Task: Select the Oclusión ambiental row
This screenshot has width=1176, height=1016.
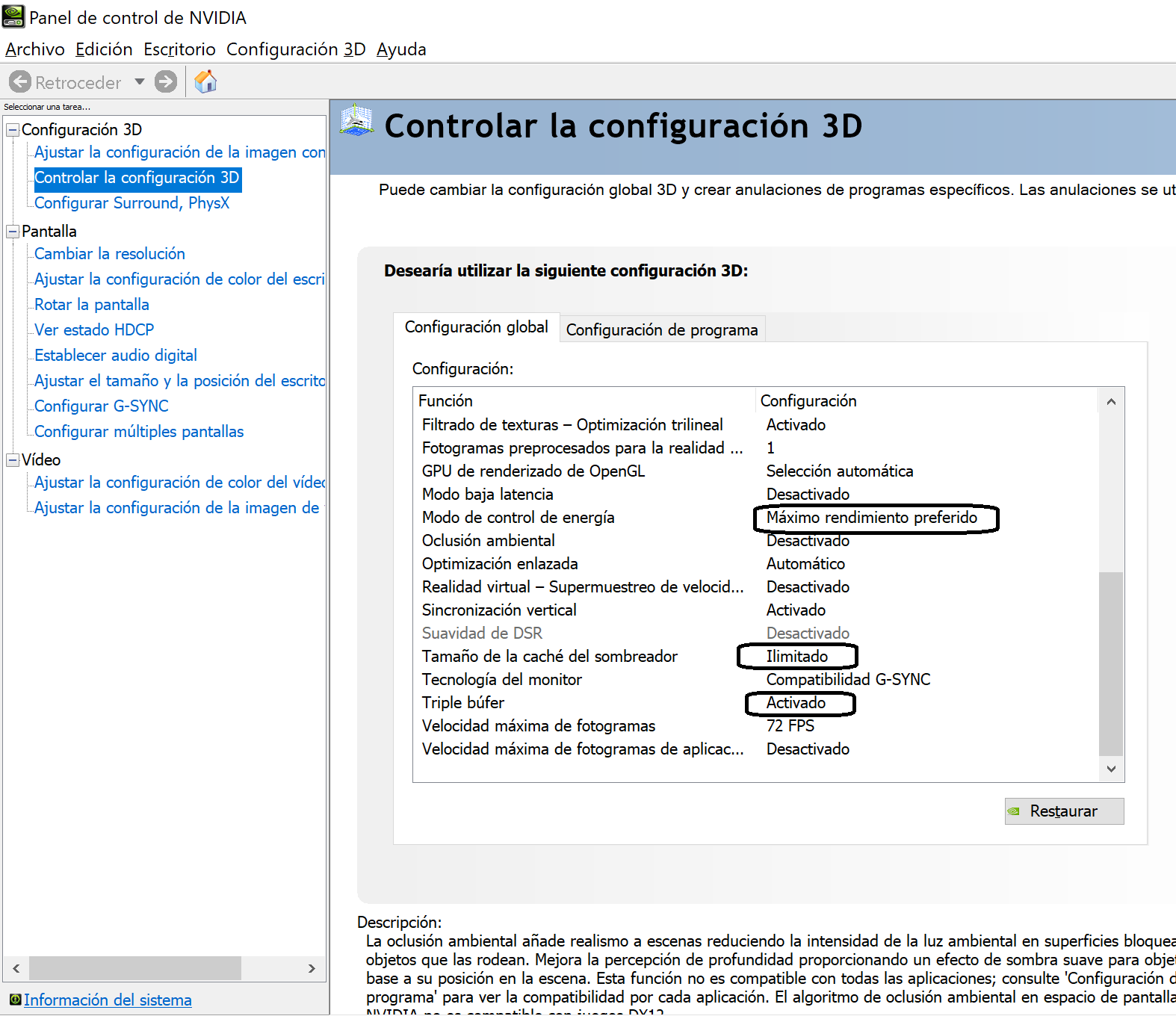Action: (x=755, y=541)
